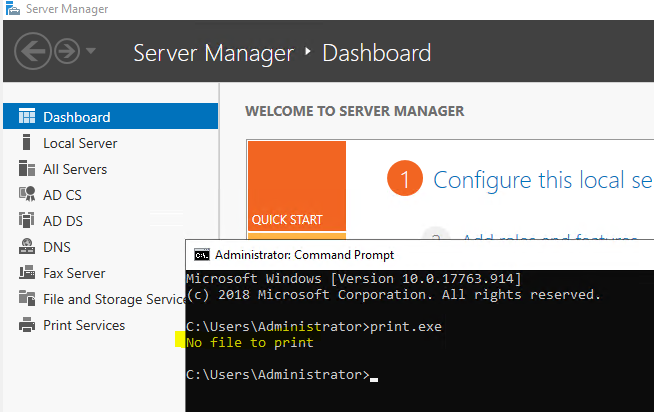Click the Server Manager breadcrumb in header

214,53
